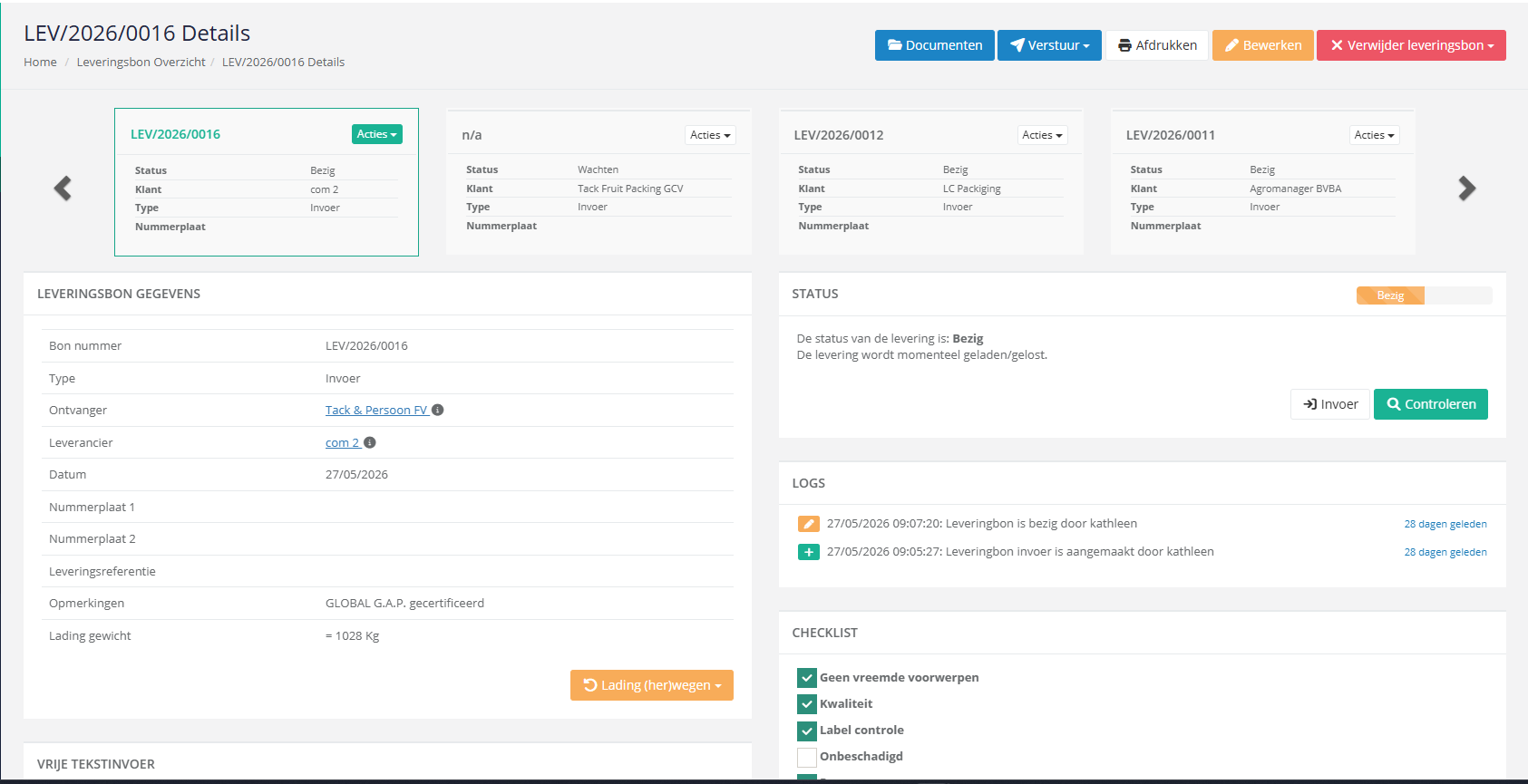Go to next delivery cards with right arrow

[x=1466, y=189]
